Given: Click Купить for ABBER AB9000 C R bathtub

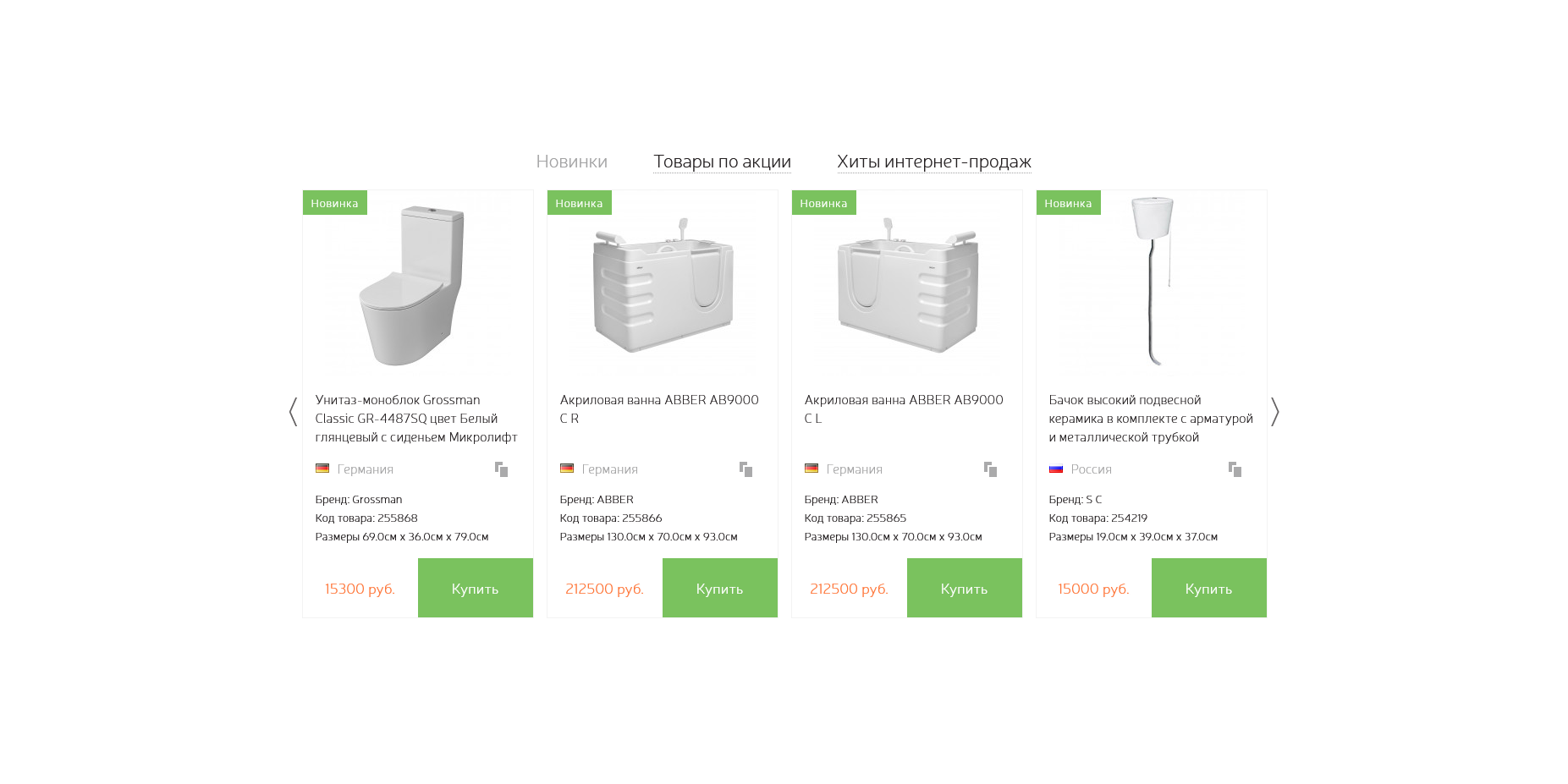Looking at the screenshot, I should point(719,588).
